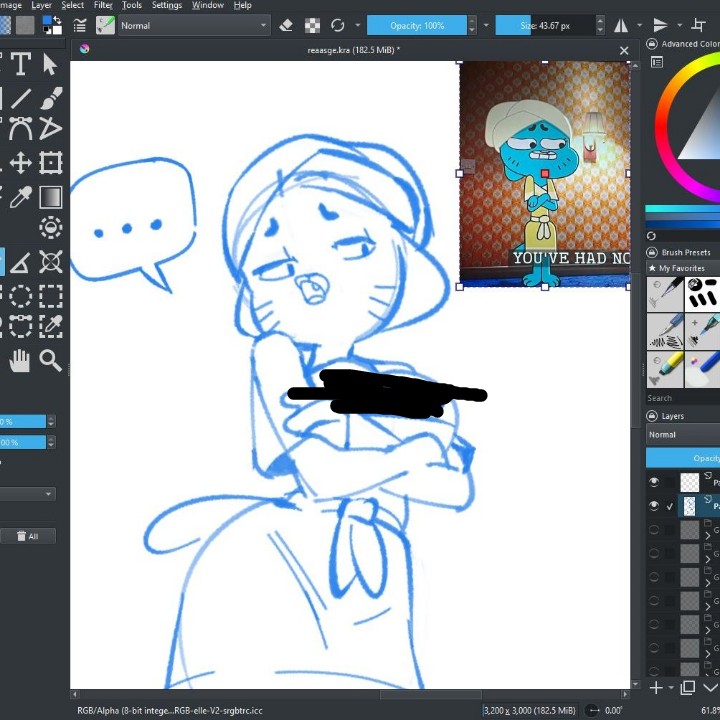The height and width of the screenshot is (720, 720).
Task: Toggle lock on Layers docker
Action: coord(652,416)
